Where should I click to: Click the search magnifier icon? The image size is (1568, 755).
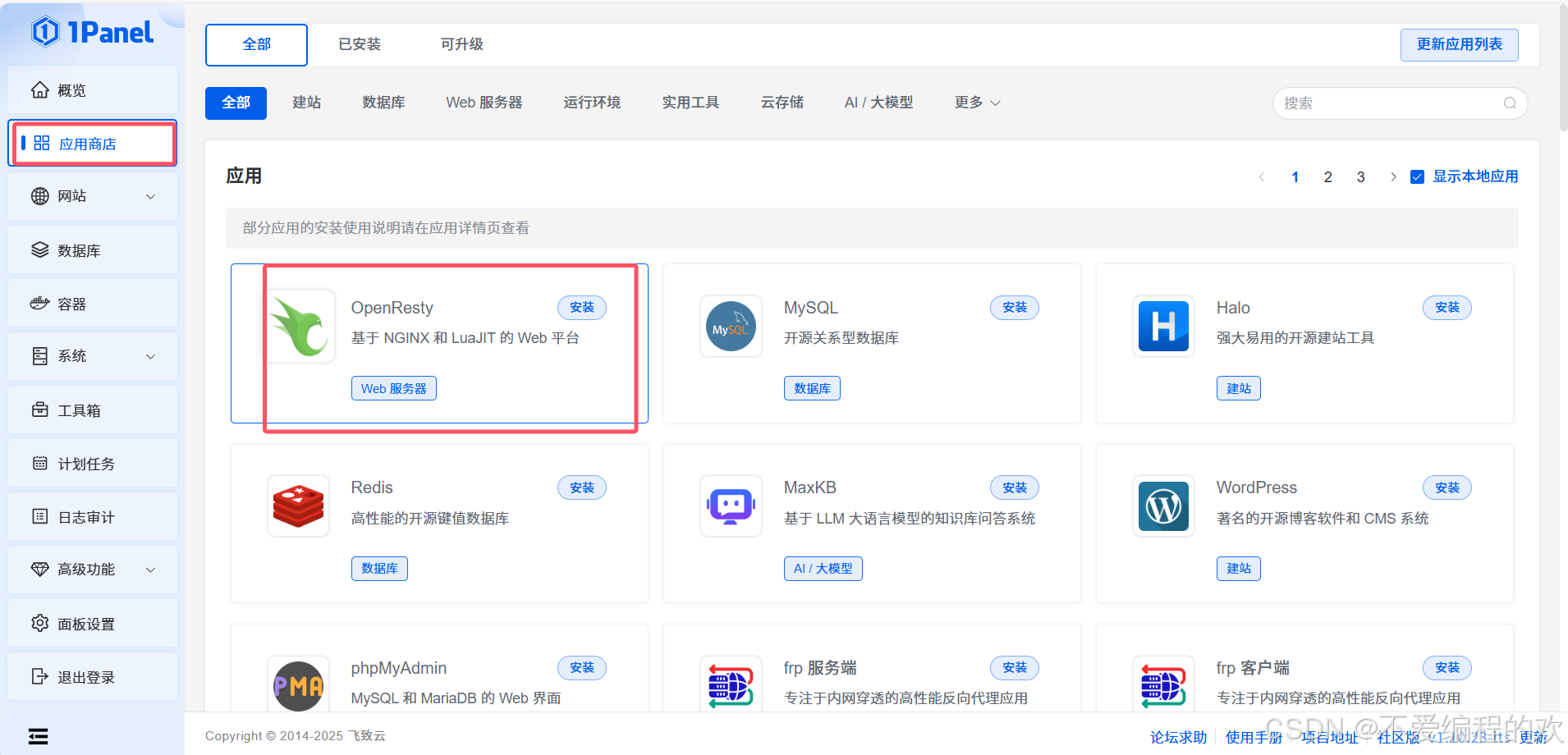(x=1510, y=103)
